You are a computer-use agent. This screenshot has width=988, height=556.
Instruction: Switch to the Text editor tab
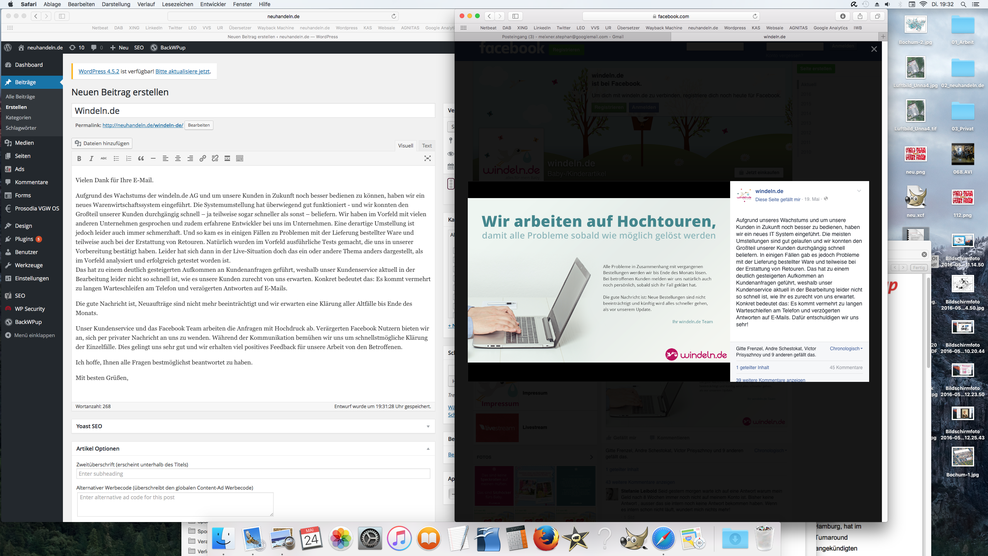427,146
